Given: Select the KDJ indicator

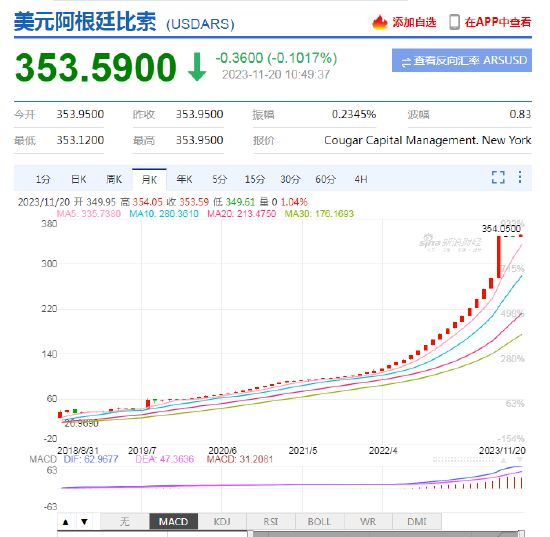Looking at the screenshot, I should [x=222, y=522].
